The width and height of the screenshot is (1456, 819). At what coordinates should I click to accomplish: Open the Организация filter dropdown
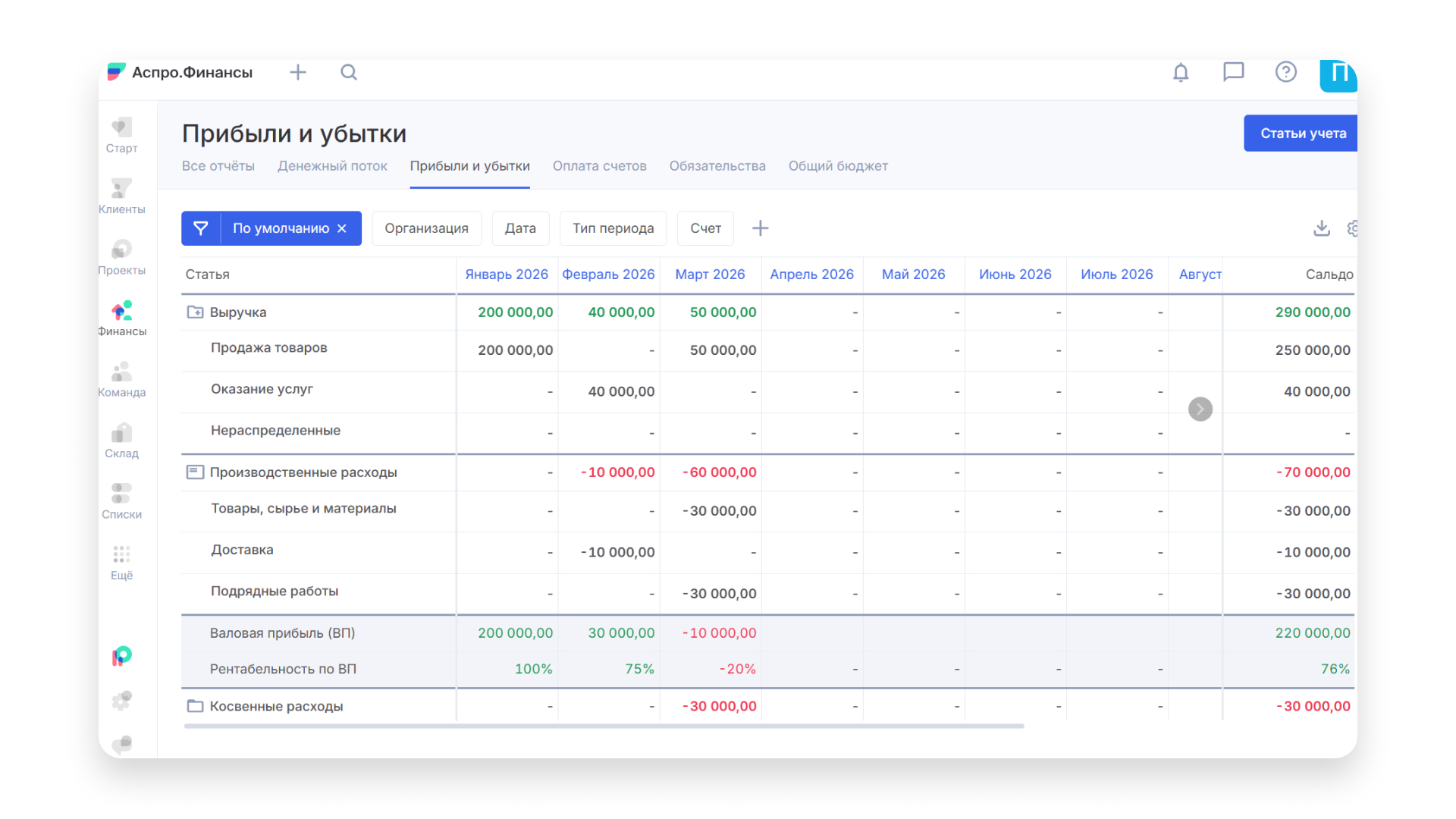click(426, 228)
